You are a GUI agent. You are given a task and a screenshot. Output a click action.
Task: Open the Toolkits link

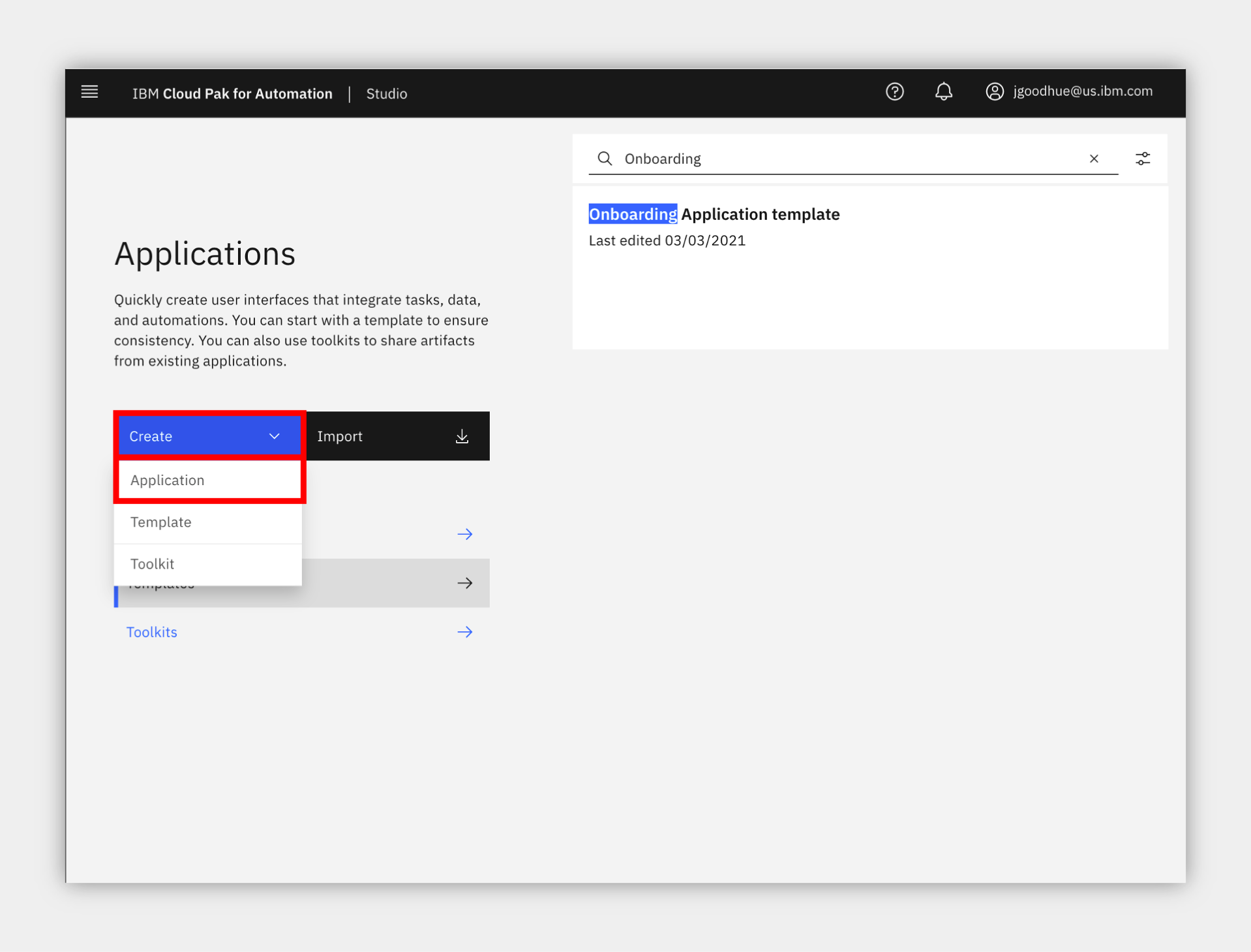pyautogui.click(x=152, y=632)
